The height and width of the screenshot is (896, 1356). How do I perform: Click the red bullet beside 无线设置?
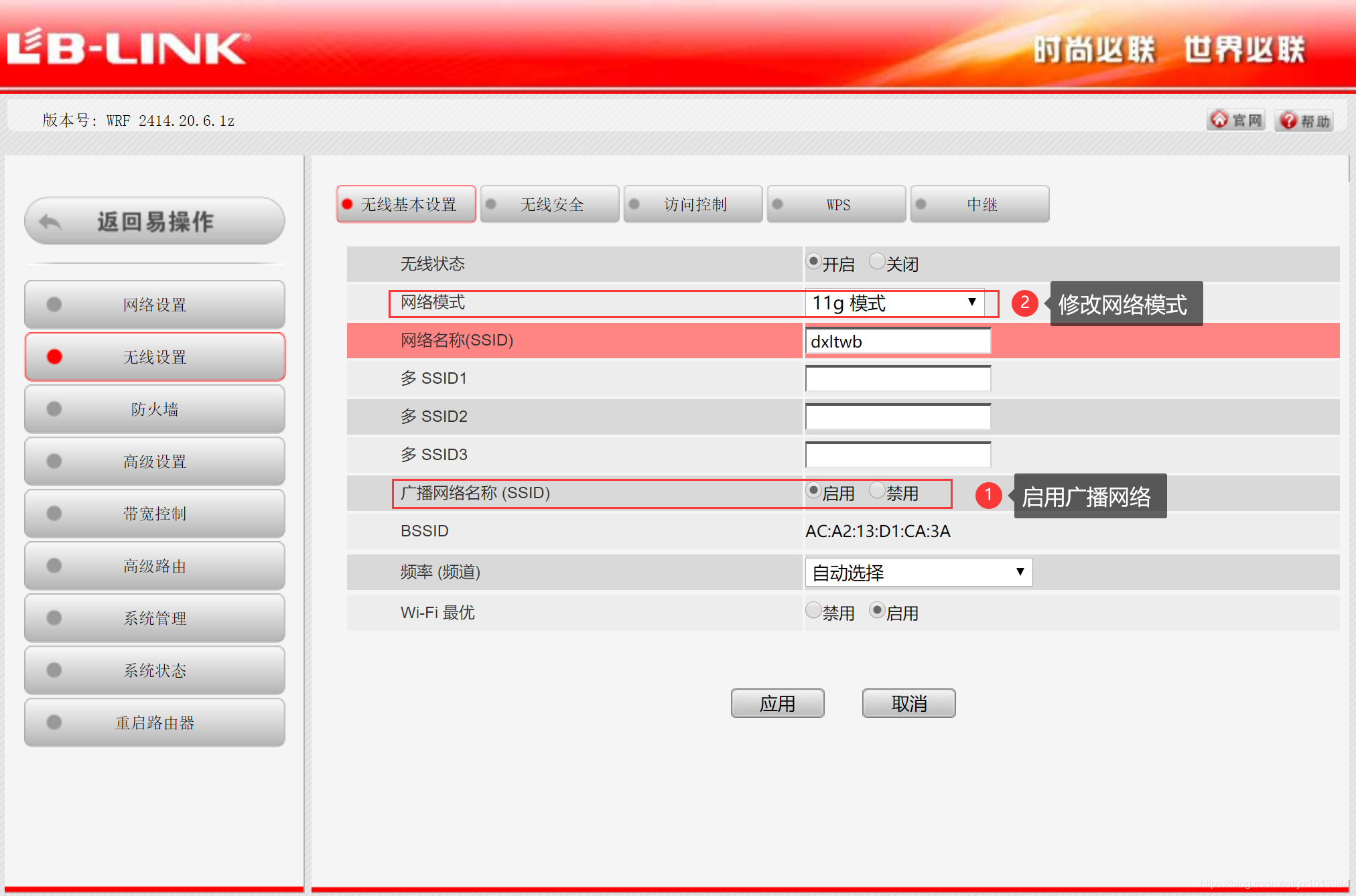[54, 357]
